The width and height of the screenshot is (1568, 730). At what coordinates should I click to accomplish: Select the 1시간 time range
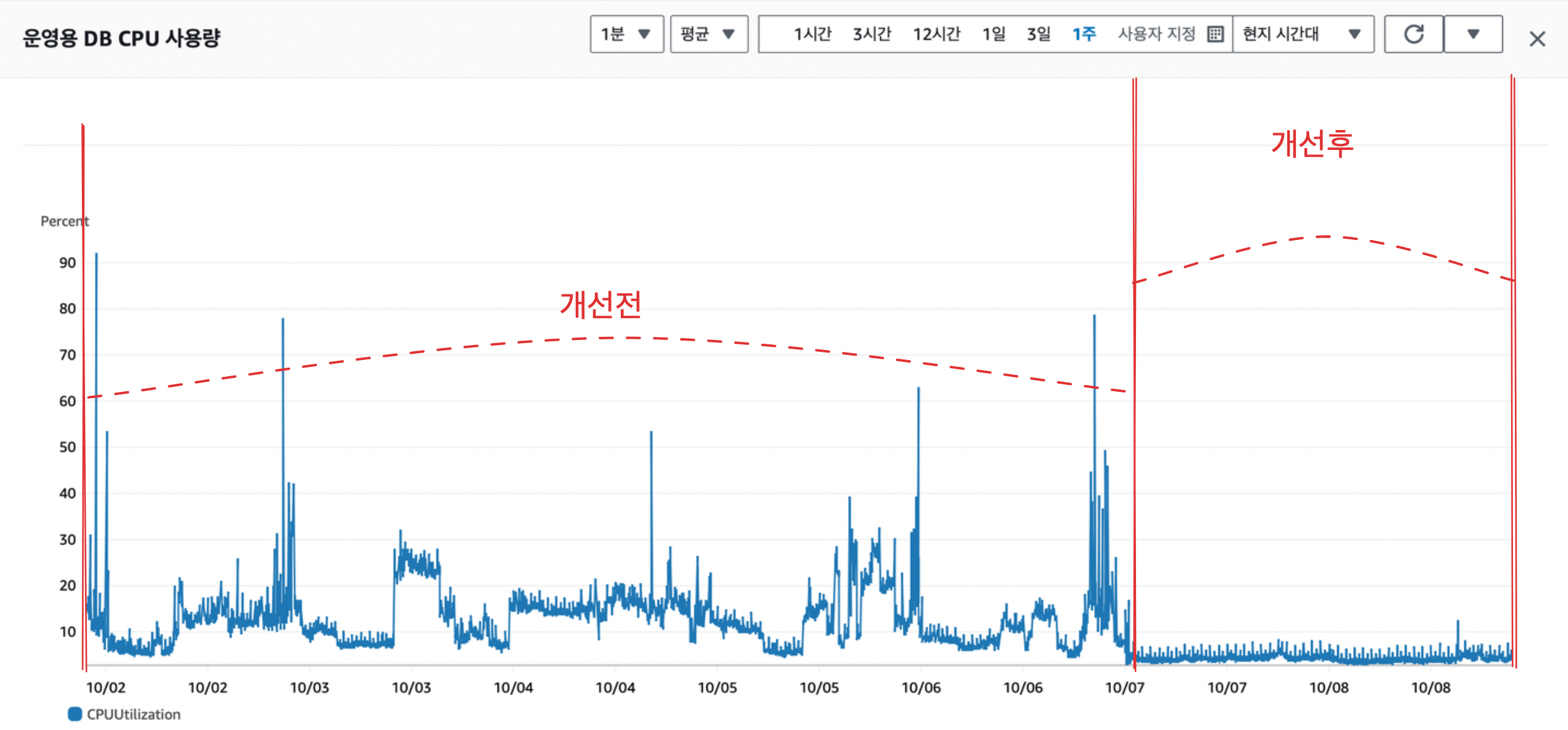pos(812,34)
